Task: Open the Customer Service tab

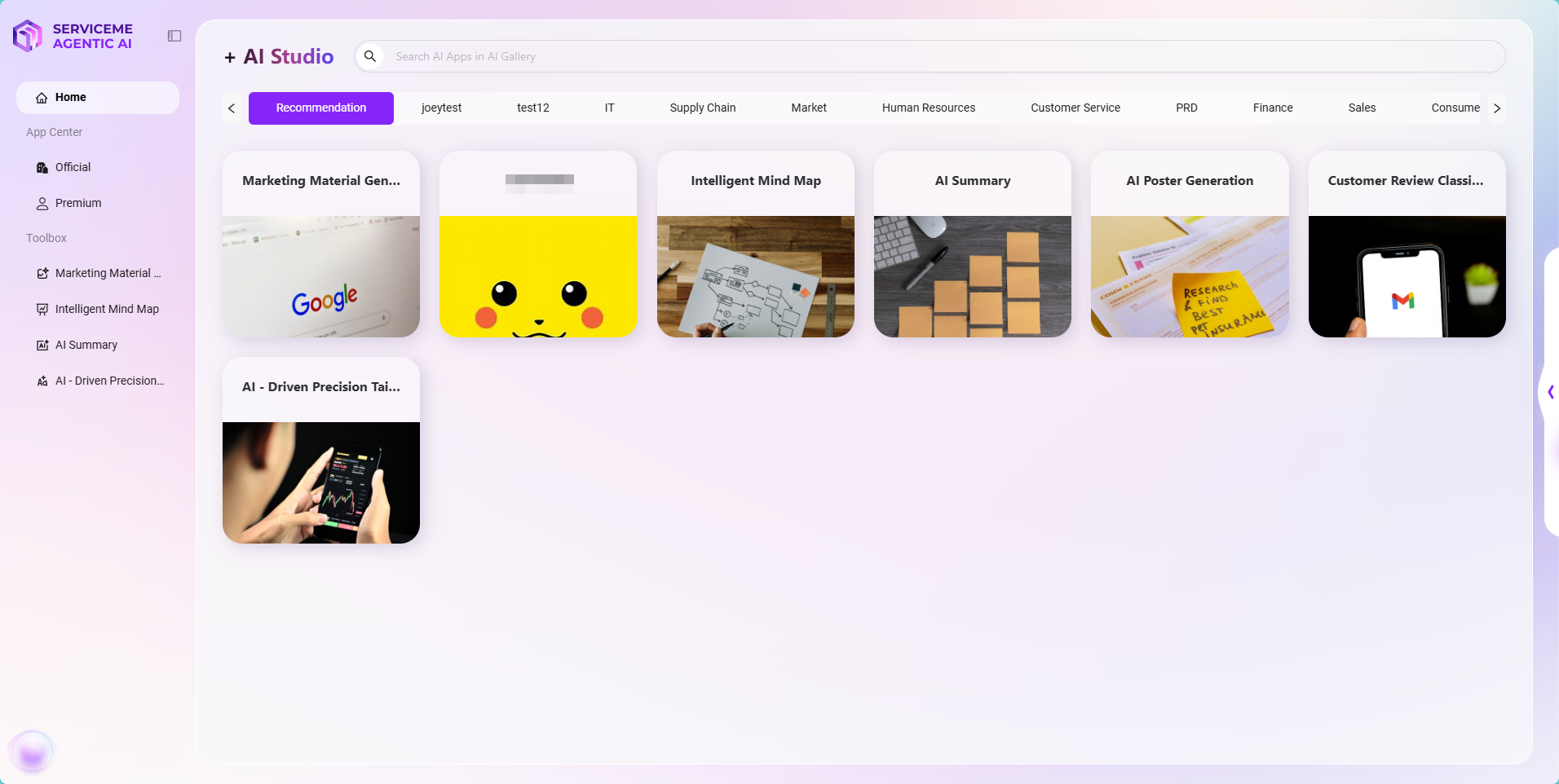Action: (x=1075, y=108)
